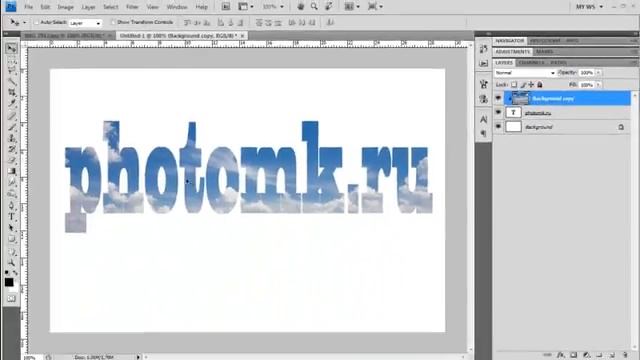Screen dimensions: 640x360
Task: Click the Rotate View tool in application bar
Action: click(x=328, y=7)
